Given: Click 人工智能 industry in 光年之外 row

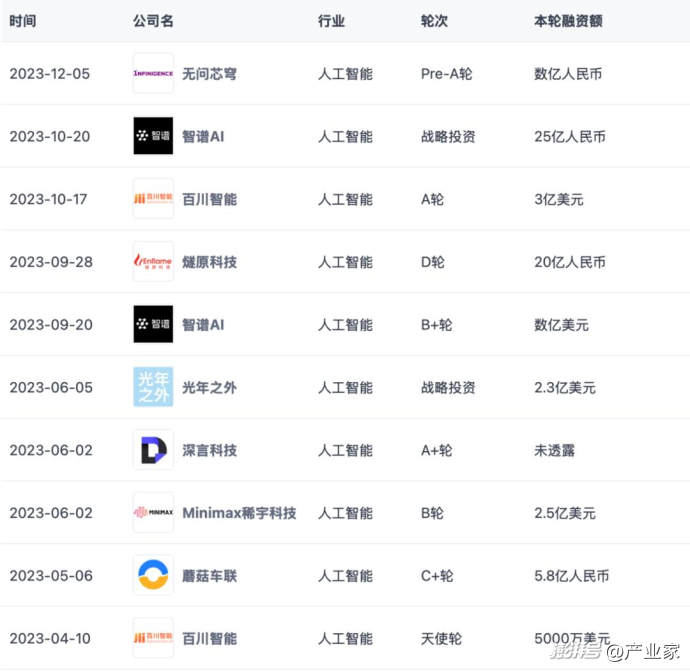Looking at the screenshot, I should coord(345,388).
